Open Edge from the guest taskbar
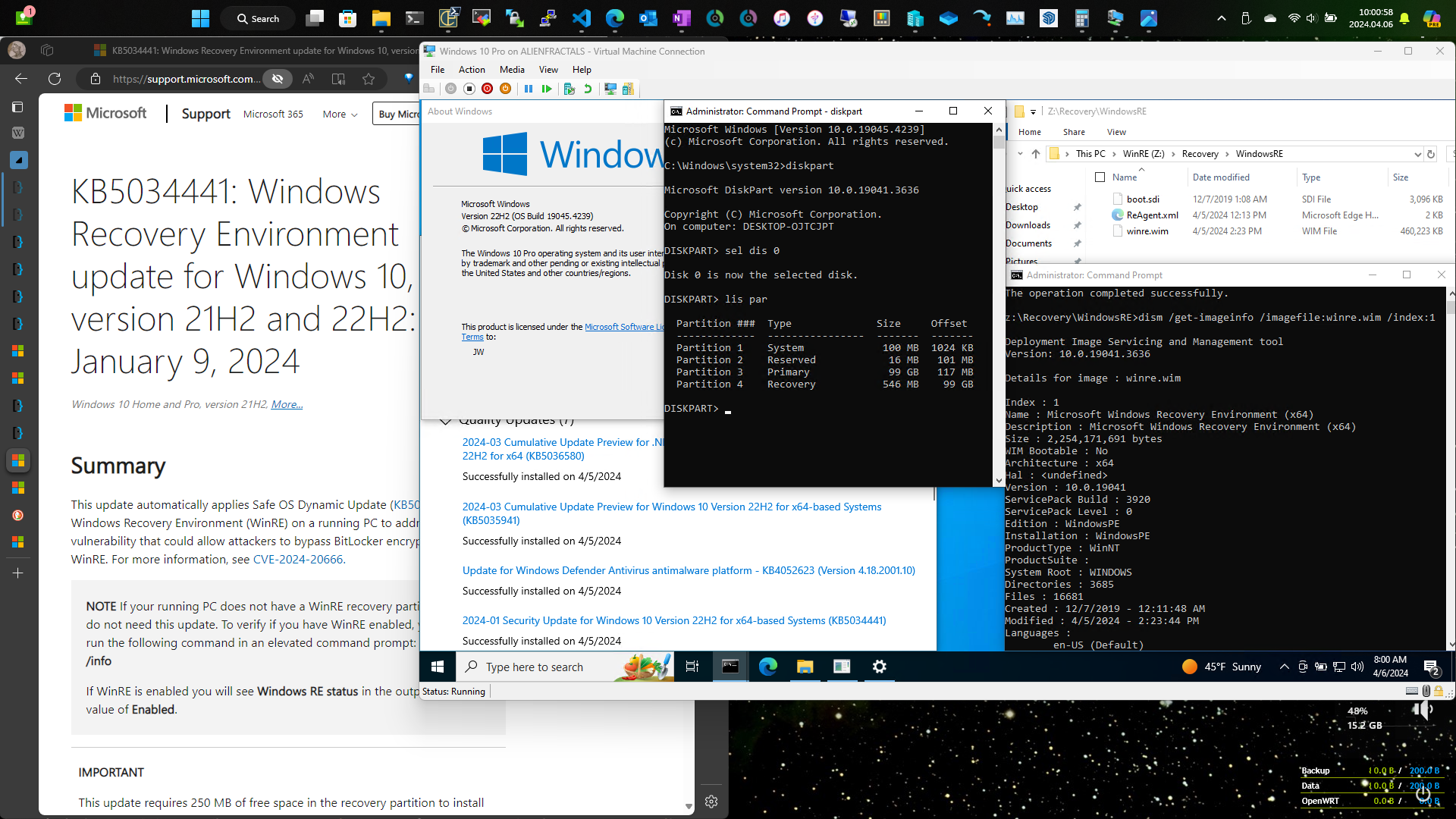The image size is (1456, 819). click(x=768, y=667)
